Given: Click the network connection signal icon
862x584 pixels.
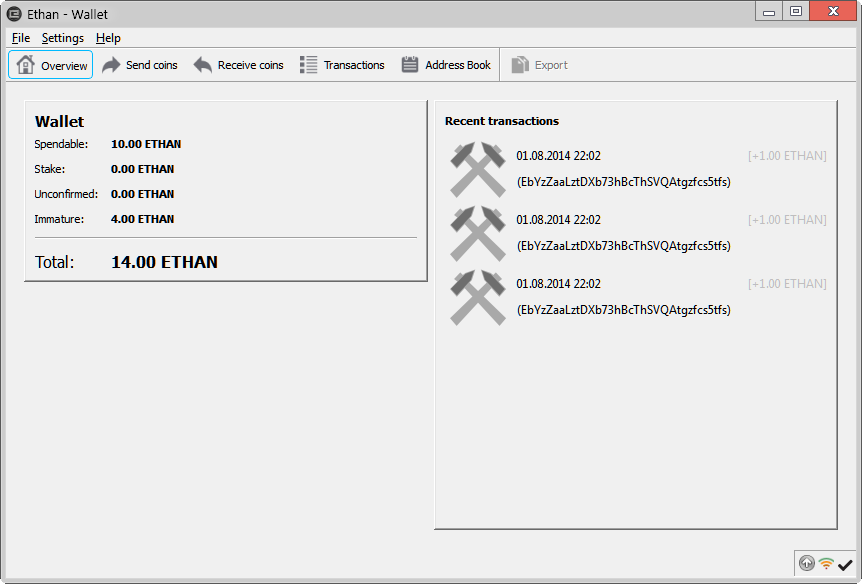Looking at the screenshot, I should pyautogui.click(x=826, y=564).
